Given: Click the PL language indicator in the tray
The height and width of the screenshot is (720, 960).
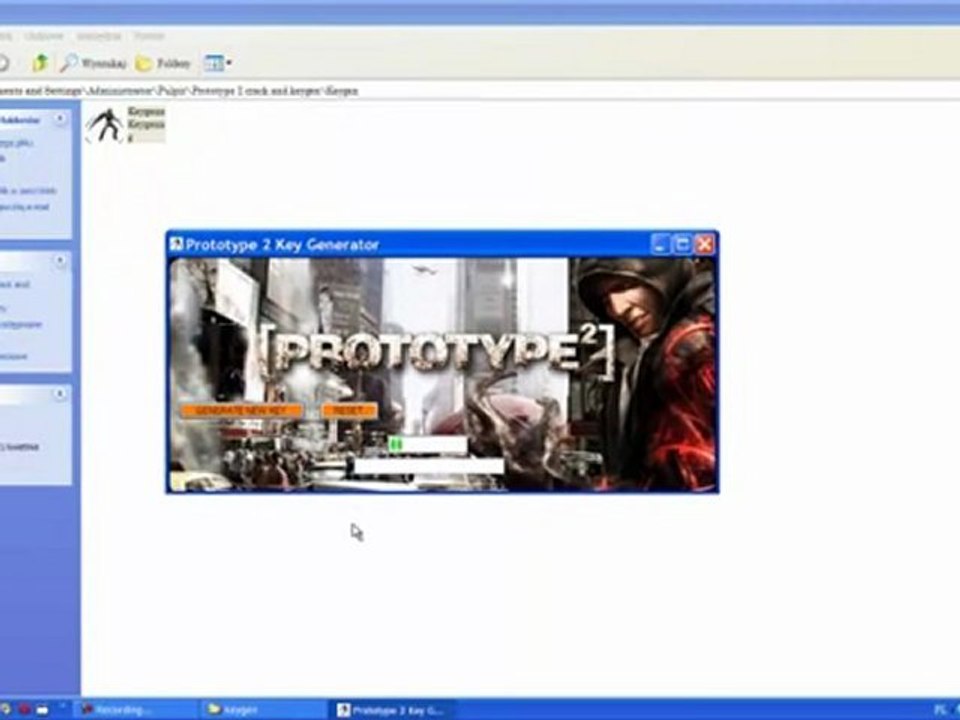Looking at the screenshot, I should click(x=940, y=710).
